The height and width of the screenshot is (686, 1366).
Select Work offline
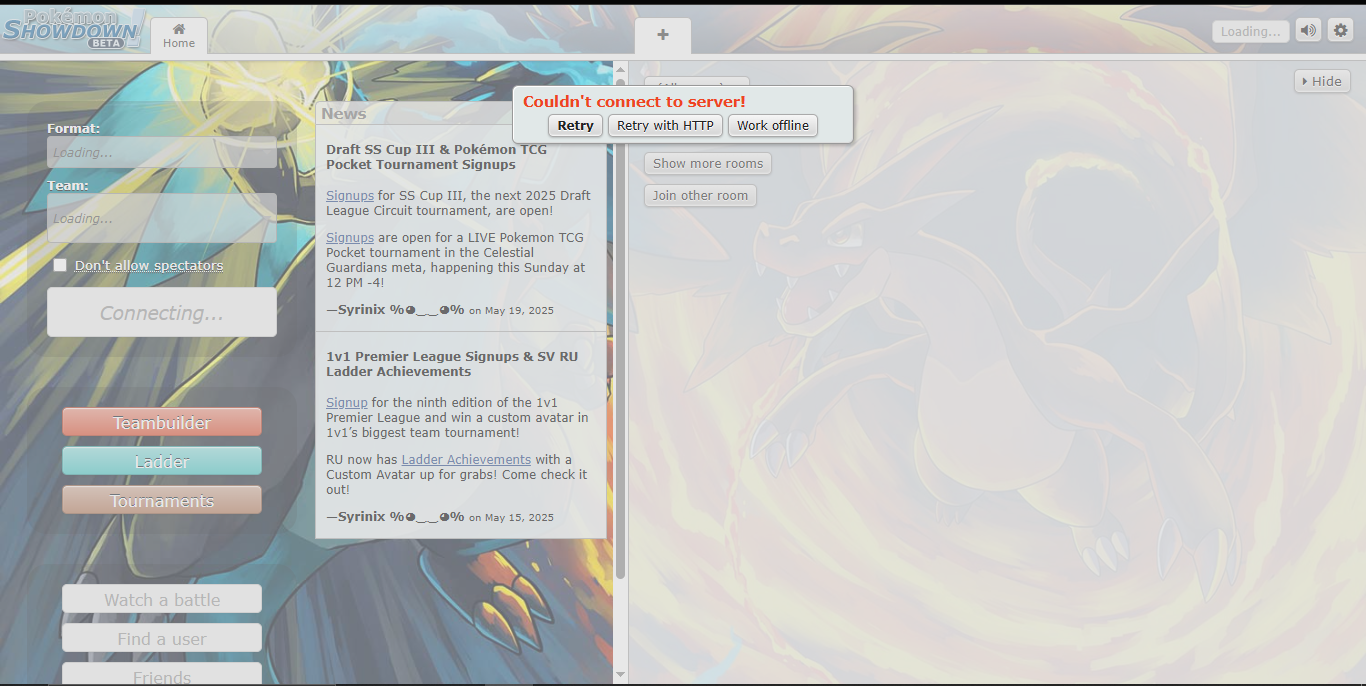773,125
